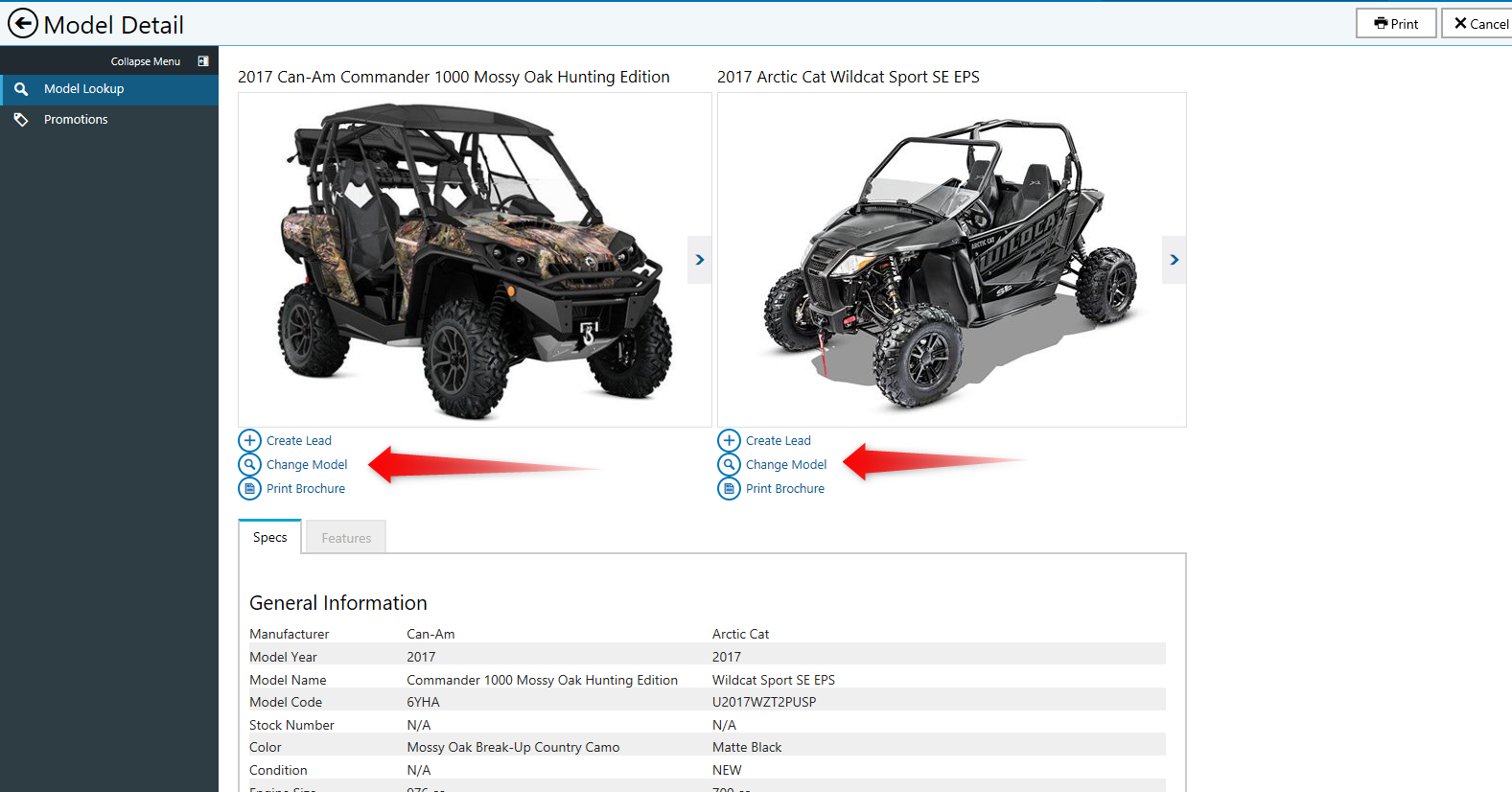Screen dimensions: 1512x792
Task: Click Model Name value 'Wildcat Sport SE EPS'
Action: point(774,681)
